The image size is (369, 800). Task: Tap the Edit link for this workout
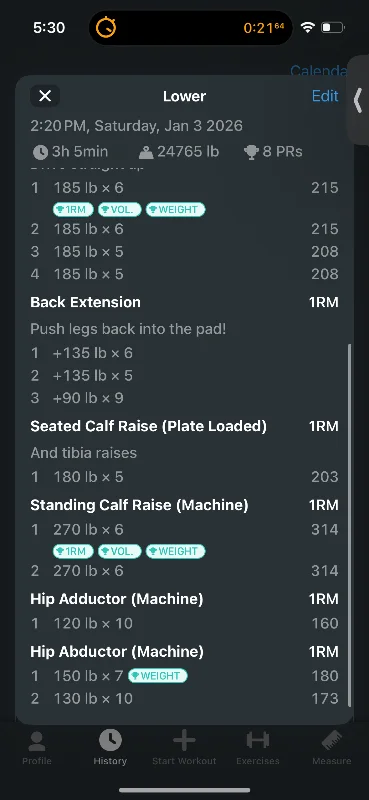click(325, 96)
